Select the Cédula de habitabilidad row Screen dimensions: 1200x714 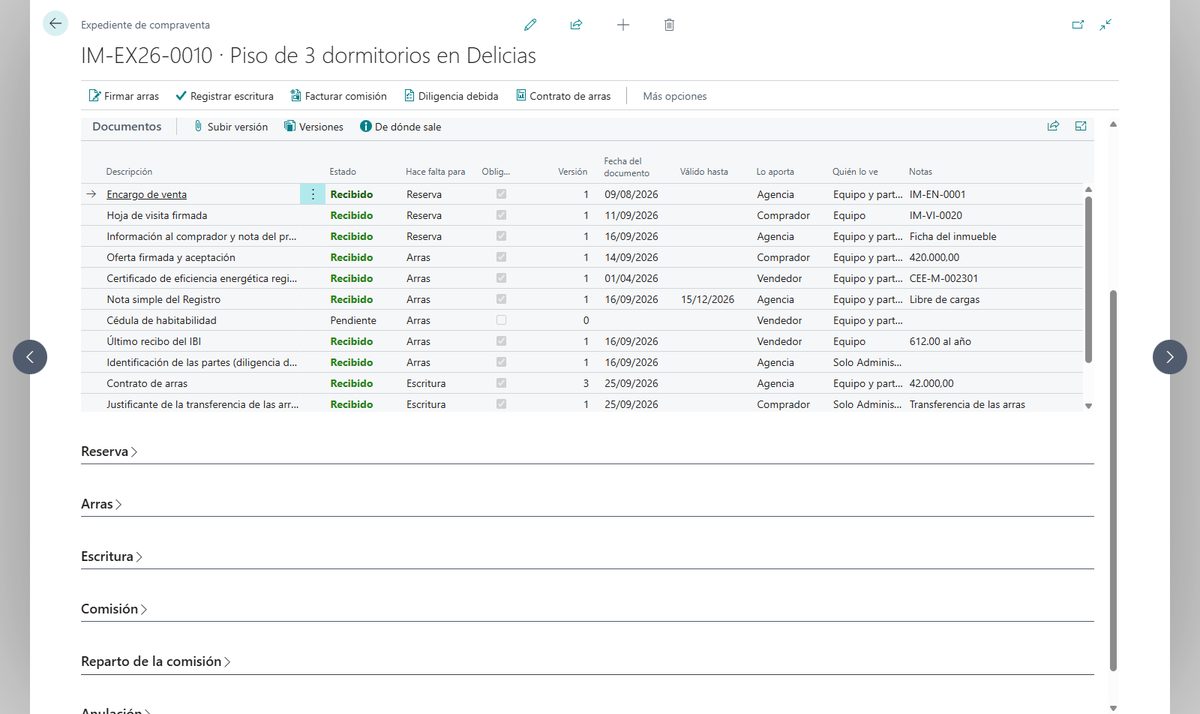click(x=582, y=320)
